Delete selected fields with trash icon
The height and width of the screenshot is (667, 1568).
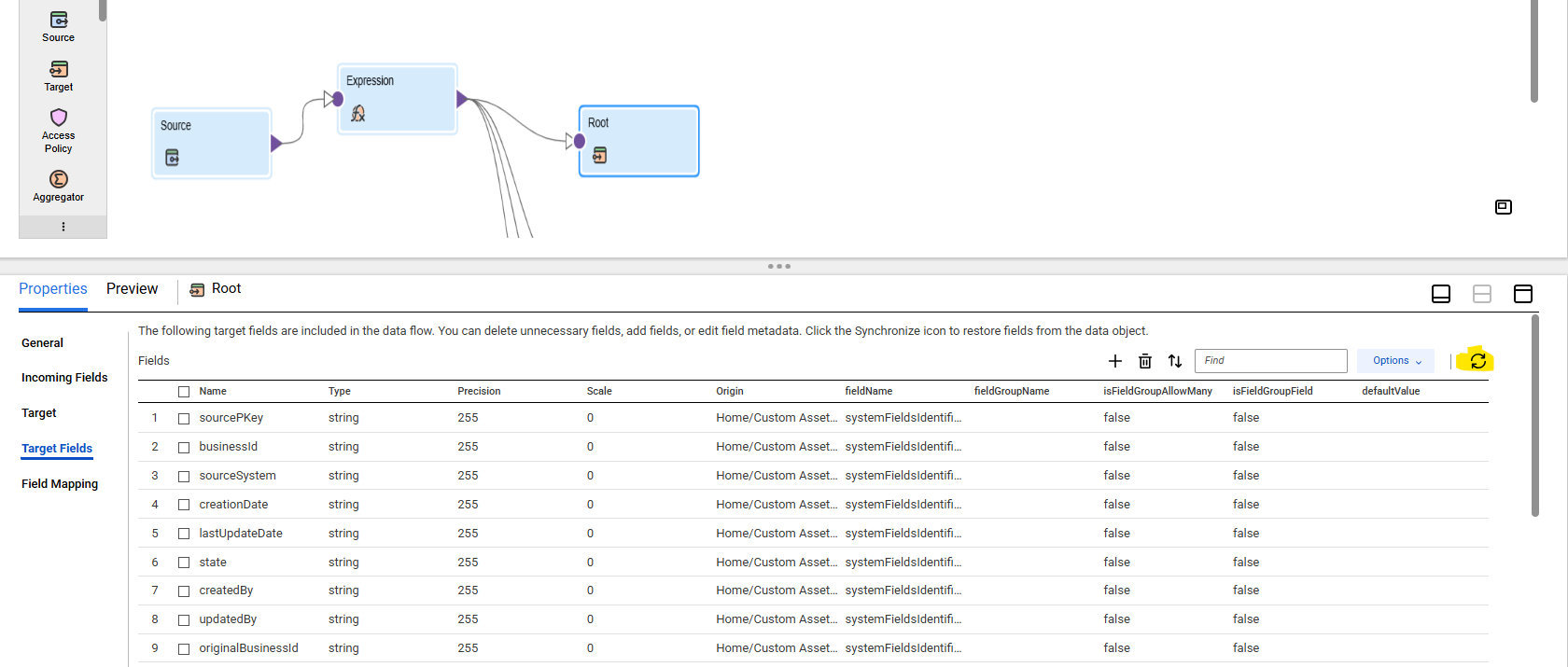click(x=1145, y=361)
